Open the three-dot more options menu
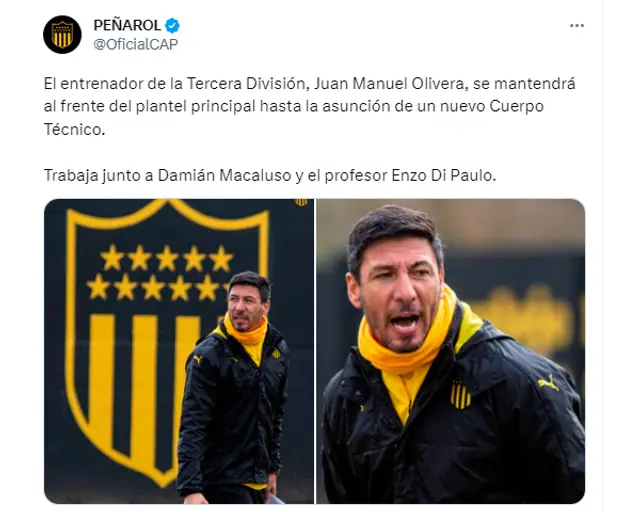Screen dimensions: 640x512 tap(576, 26)
